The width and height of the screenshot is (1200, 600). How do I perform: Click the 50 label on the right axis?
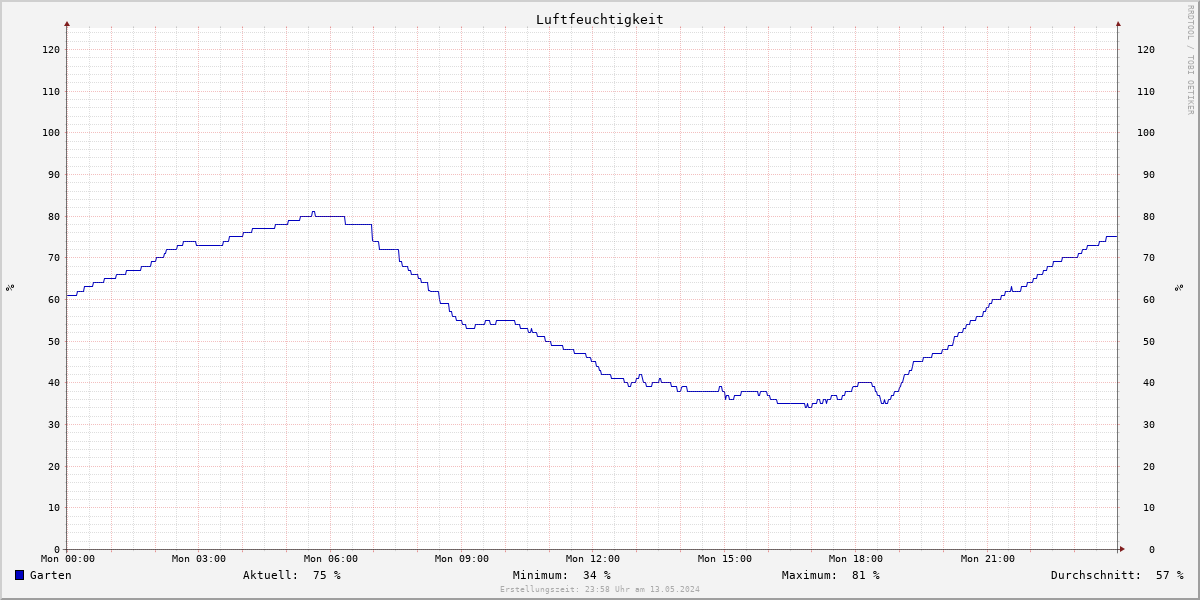pos(1149,341)
